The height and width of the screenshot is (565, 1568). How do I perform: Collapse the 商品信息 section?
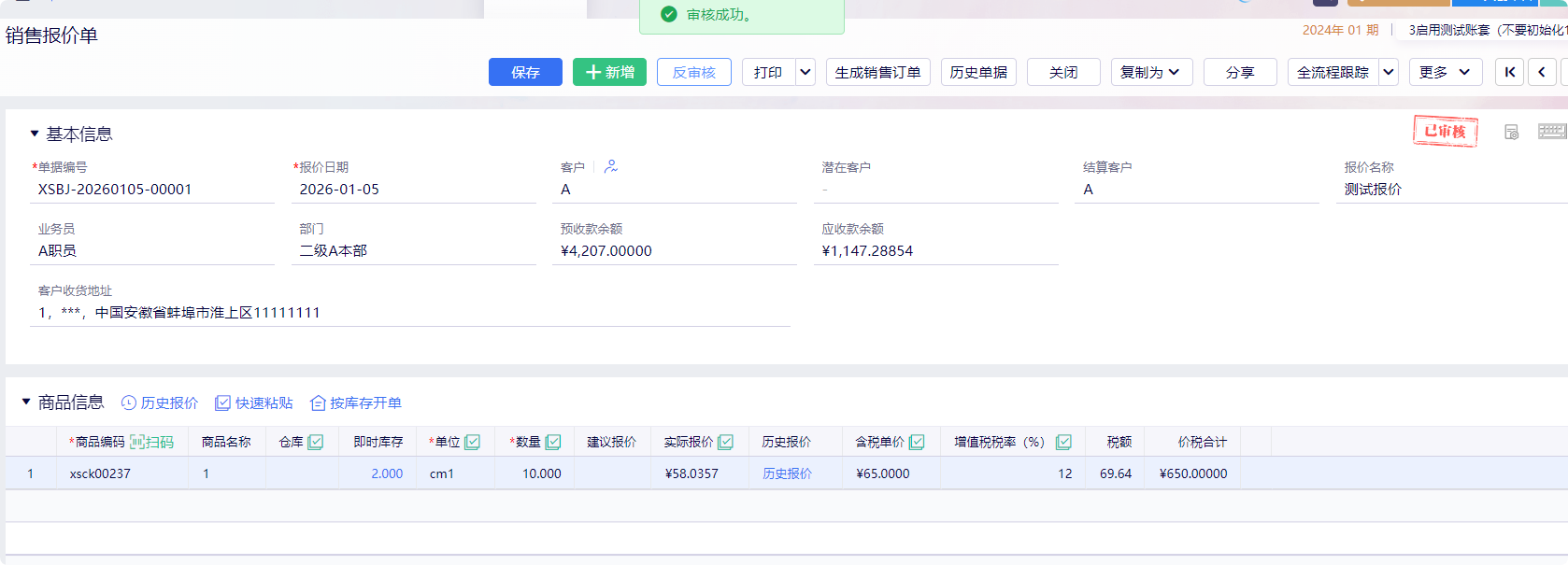(26, 402)
